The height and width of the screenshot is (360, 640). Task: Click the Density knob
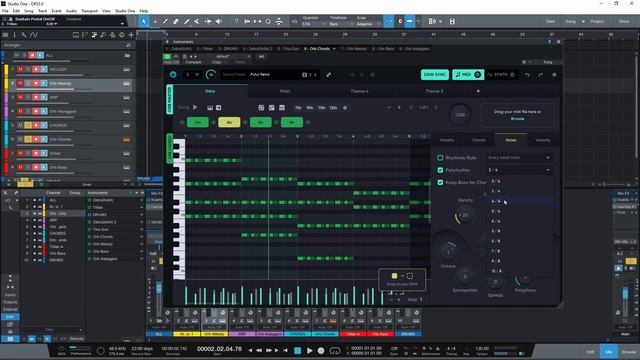[464, 215]
